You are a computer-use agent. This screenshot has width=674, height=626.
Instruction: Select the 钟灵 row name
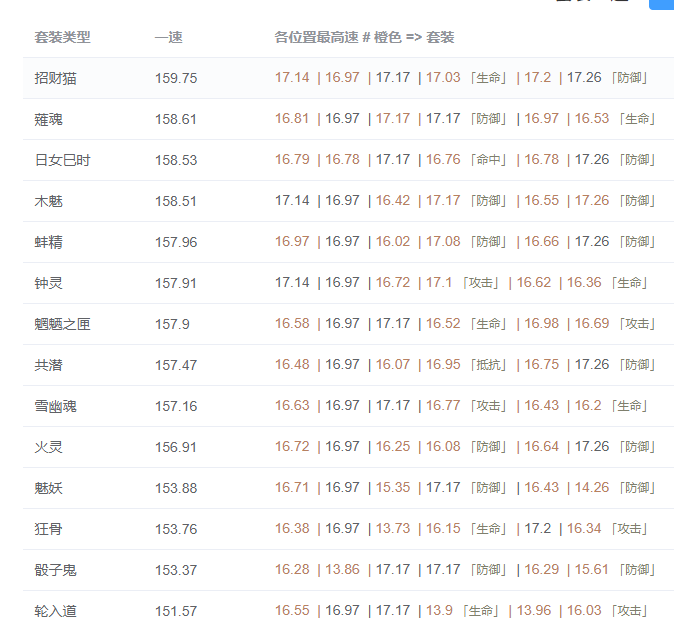pos(49,283)
